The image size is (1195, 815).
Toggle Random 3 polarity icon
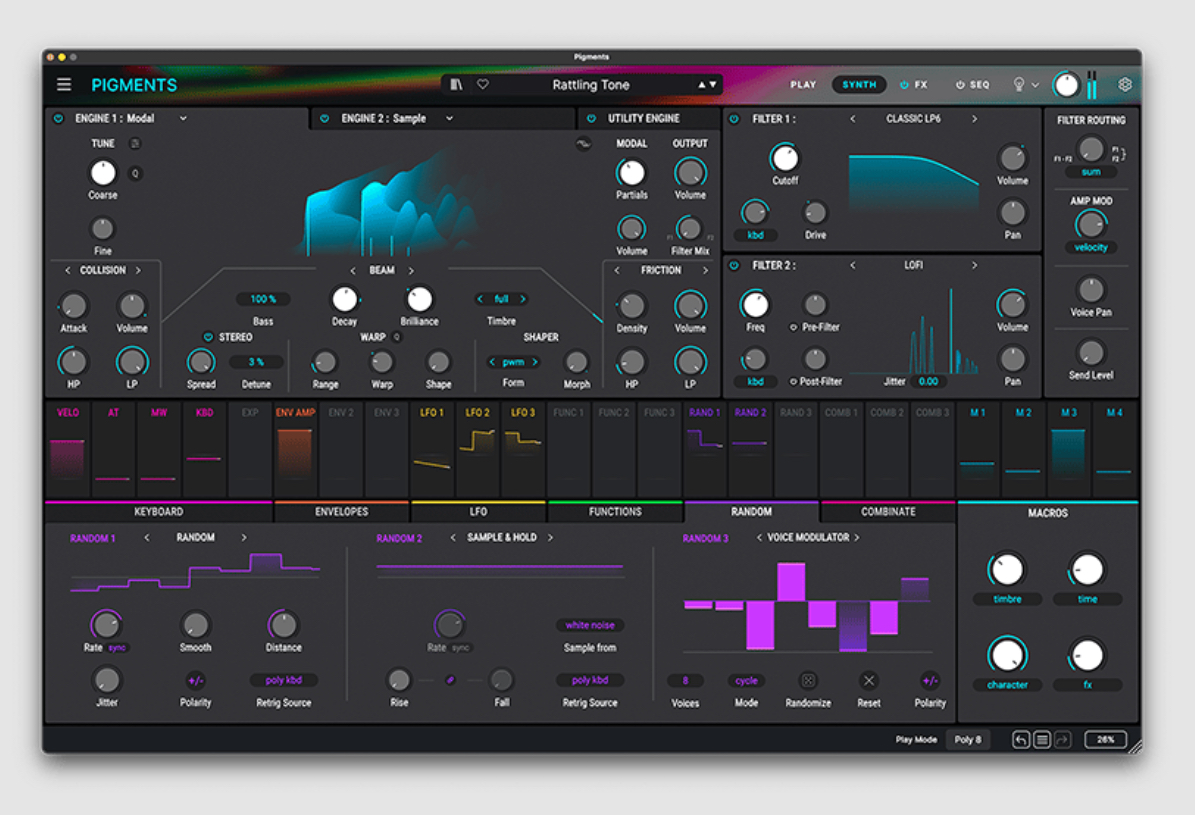tap(930, 680)
